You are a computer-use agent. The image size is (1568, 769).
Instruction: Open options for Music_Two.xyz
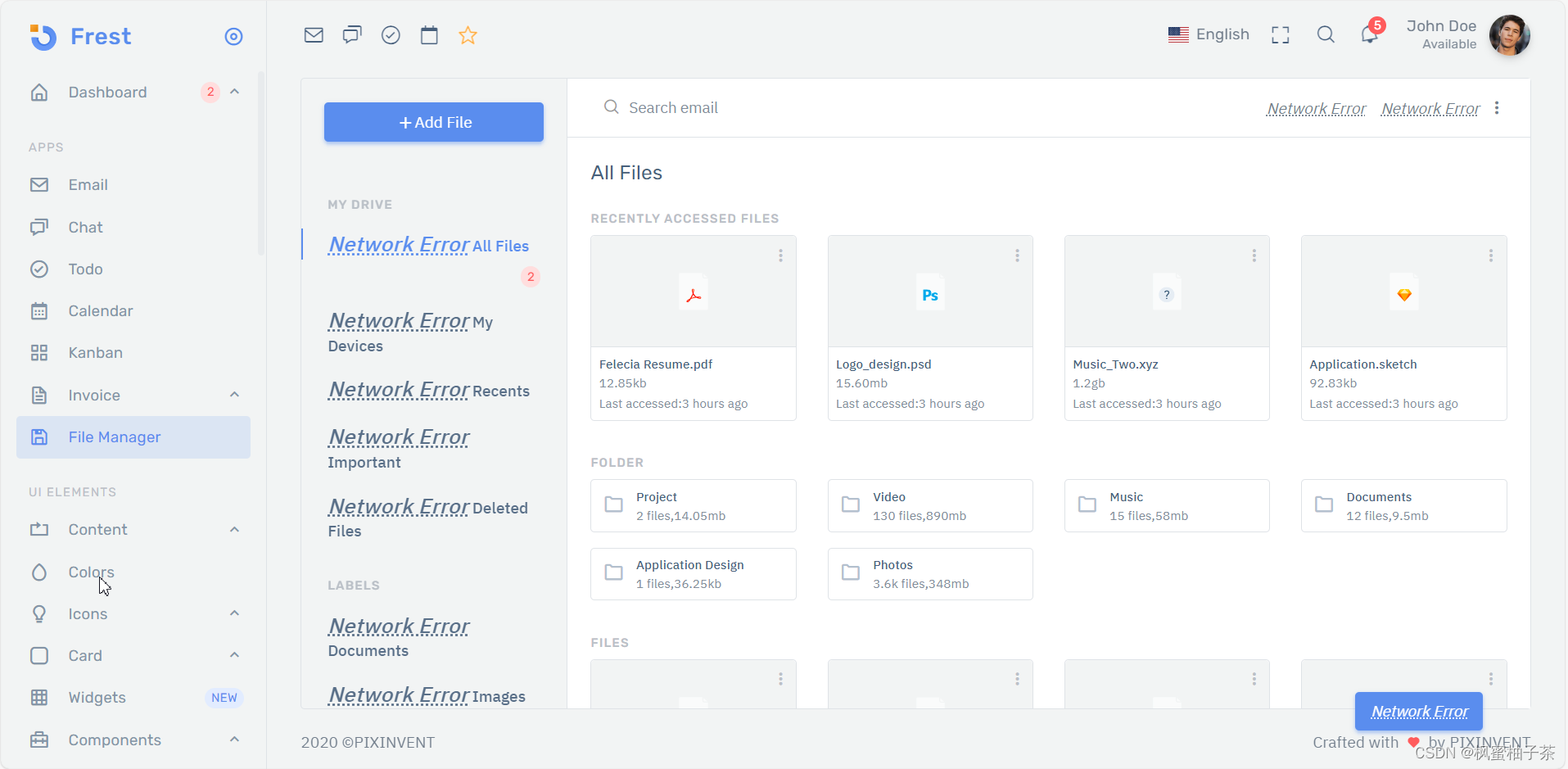coord(1254,256)
